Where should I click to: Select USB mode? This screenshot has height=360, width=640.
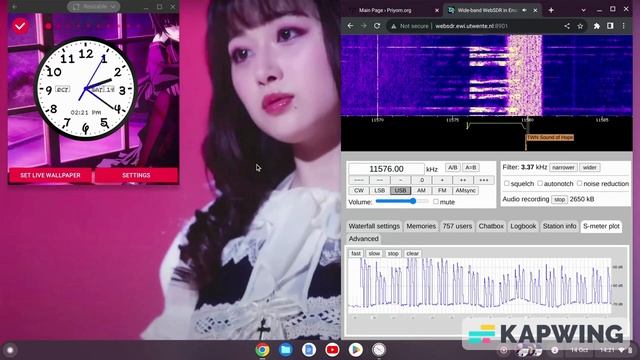400,191
